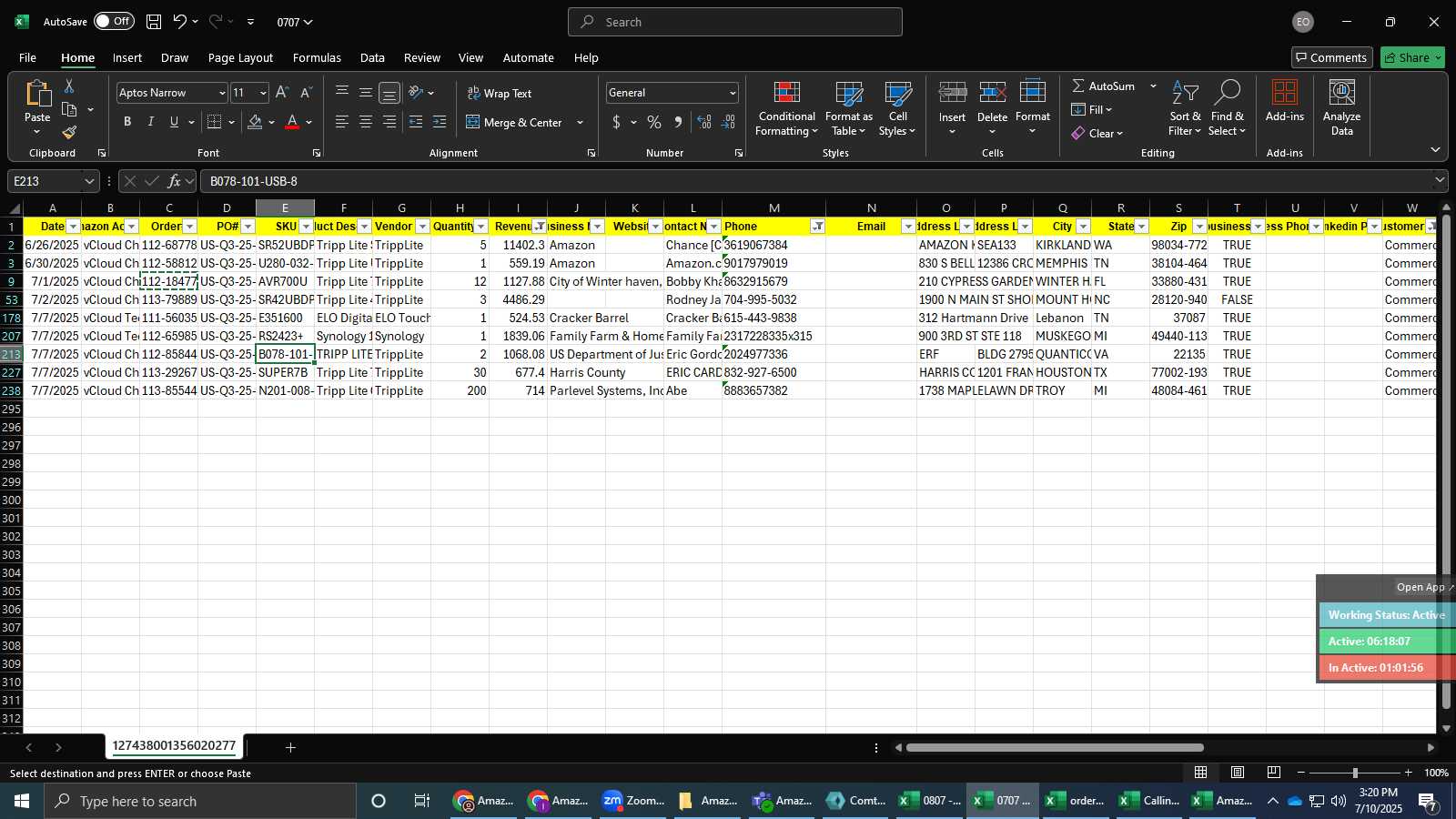Toggle Bold formatting
Screen dimensions: 1456x819
pos(127,122)
